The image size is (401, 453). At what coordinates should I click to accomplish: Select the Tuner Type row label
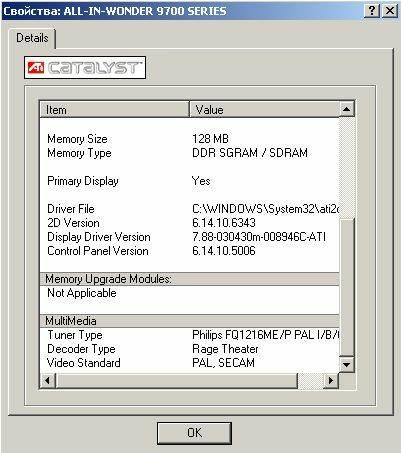tap(75, 335)
